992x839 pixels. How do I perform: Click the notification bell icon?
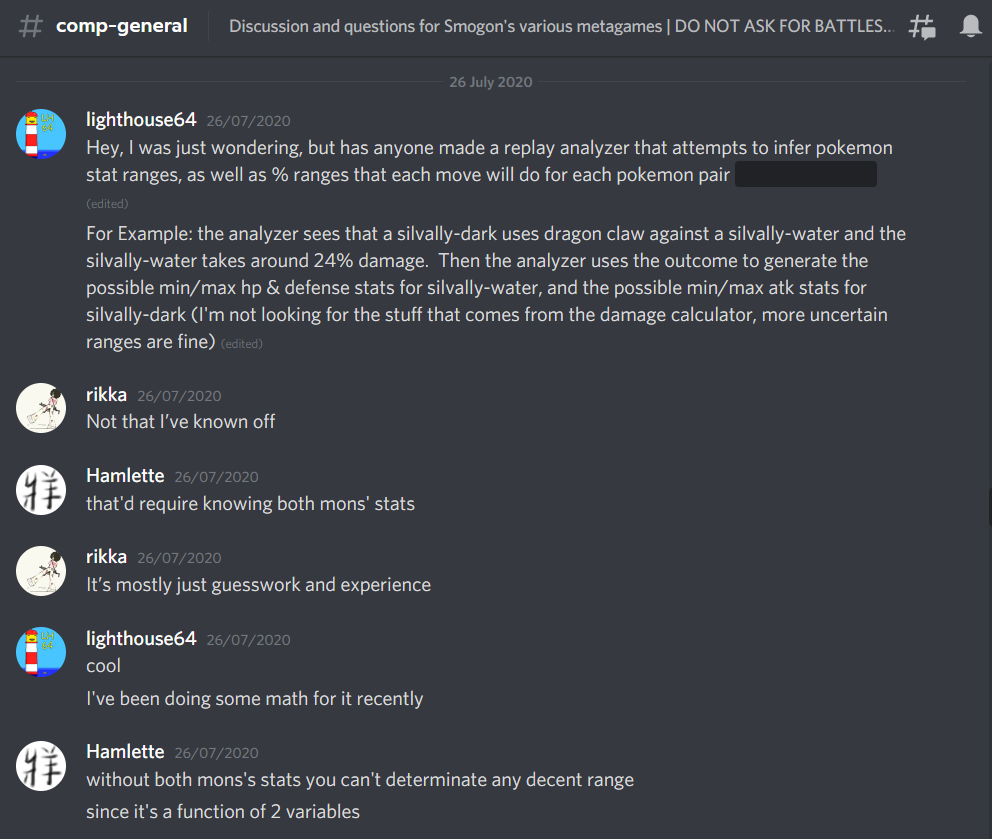(x=970, y=26)
